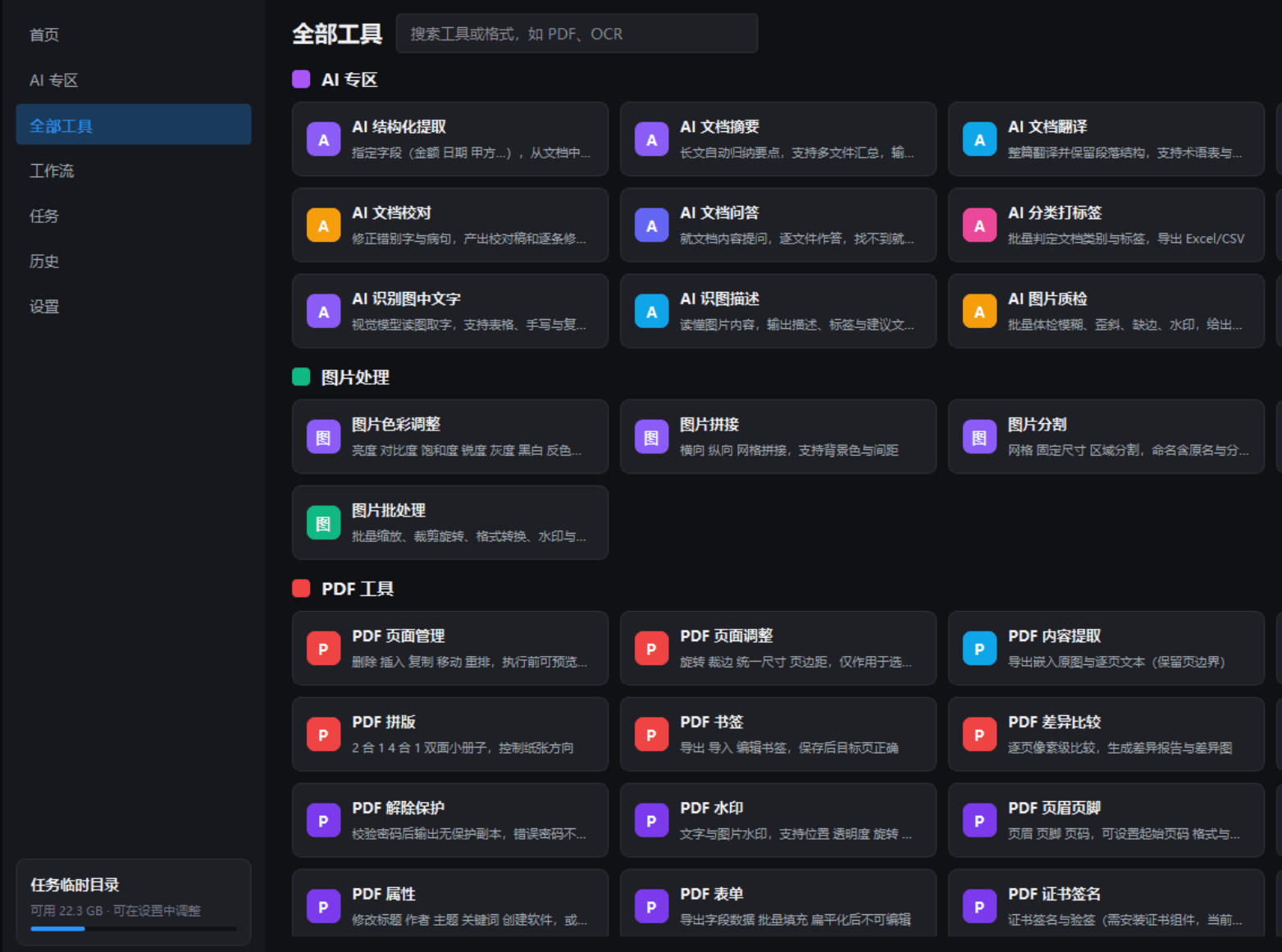Click the pink AI 分类打标签 icon

(x=979, y=225)
